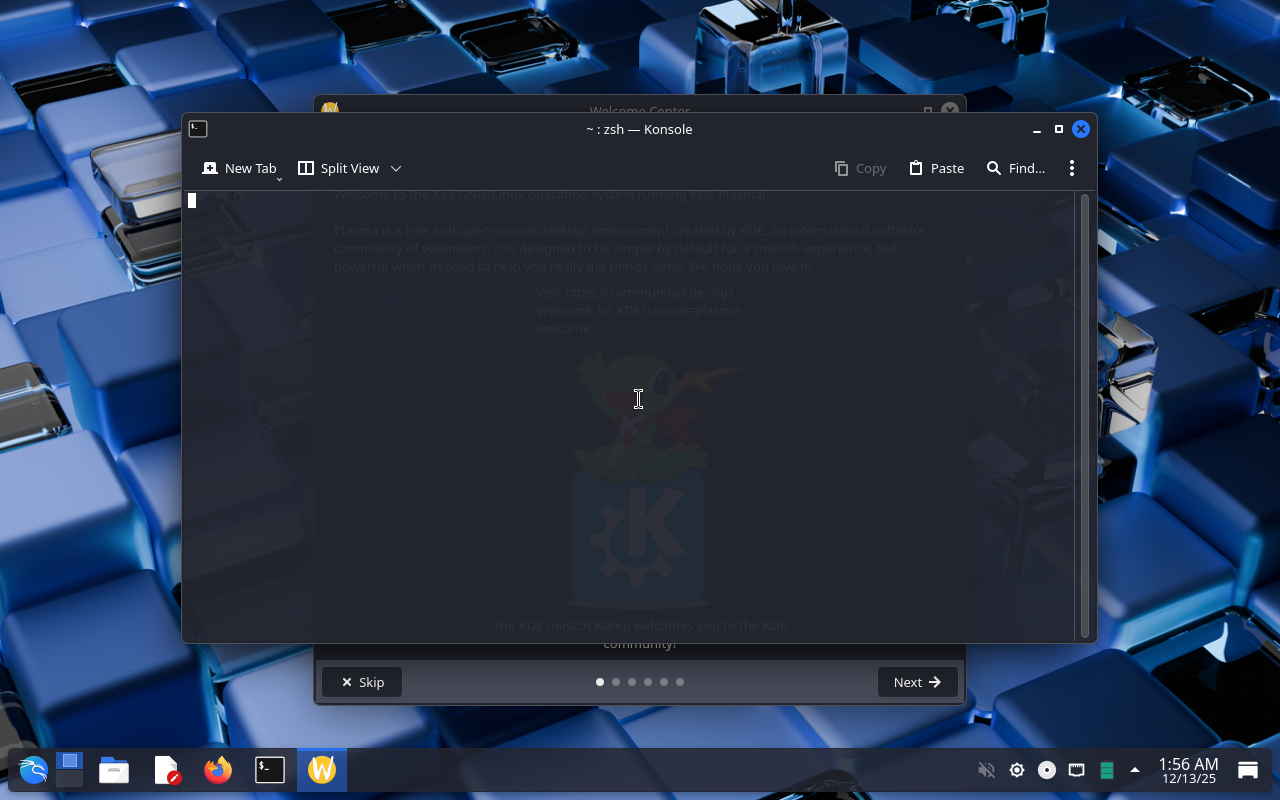Select the second page indicator dot
The height and width of the screenshot is (800, 1280).
[616, 682]
